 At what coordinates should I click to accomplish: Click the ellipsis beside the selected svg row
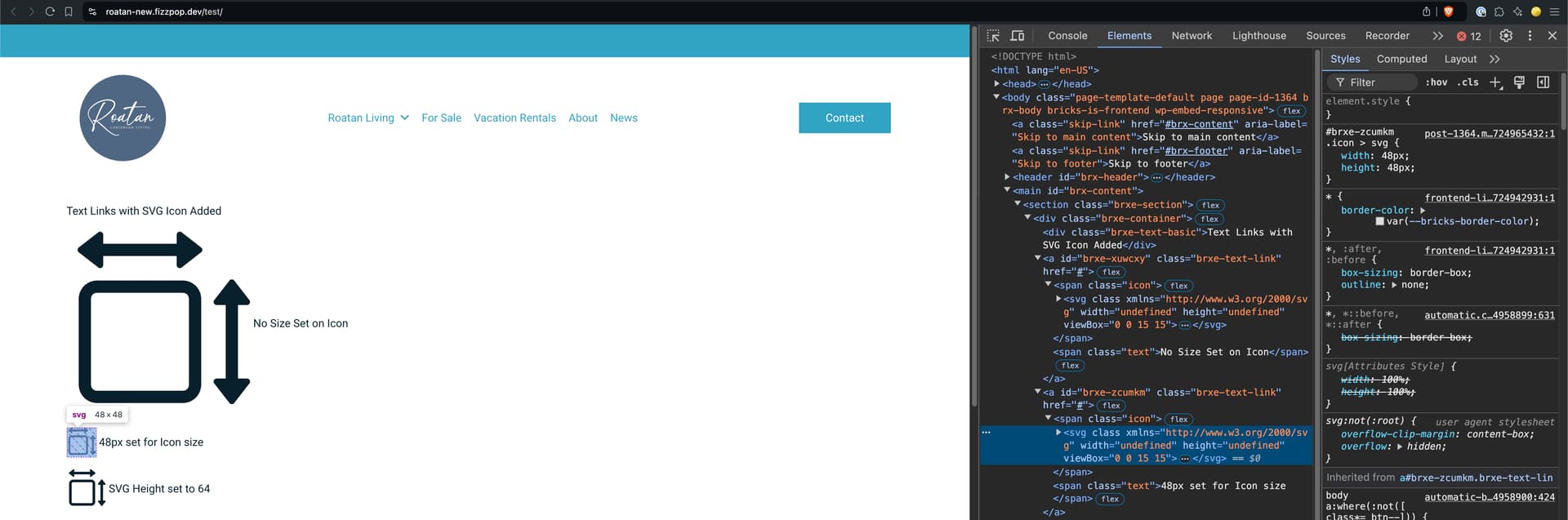(x=986, y=433)
